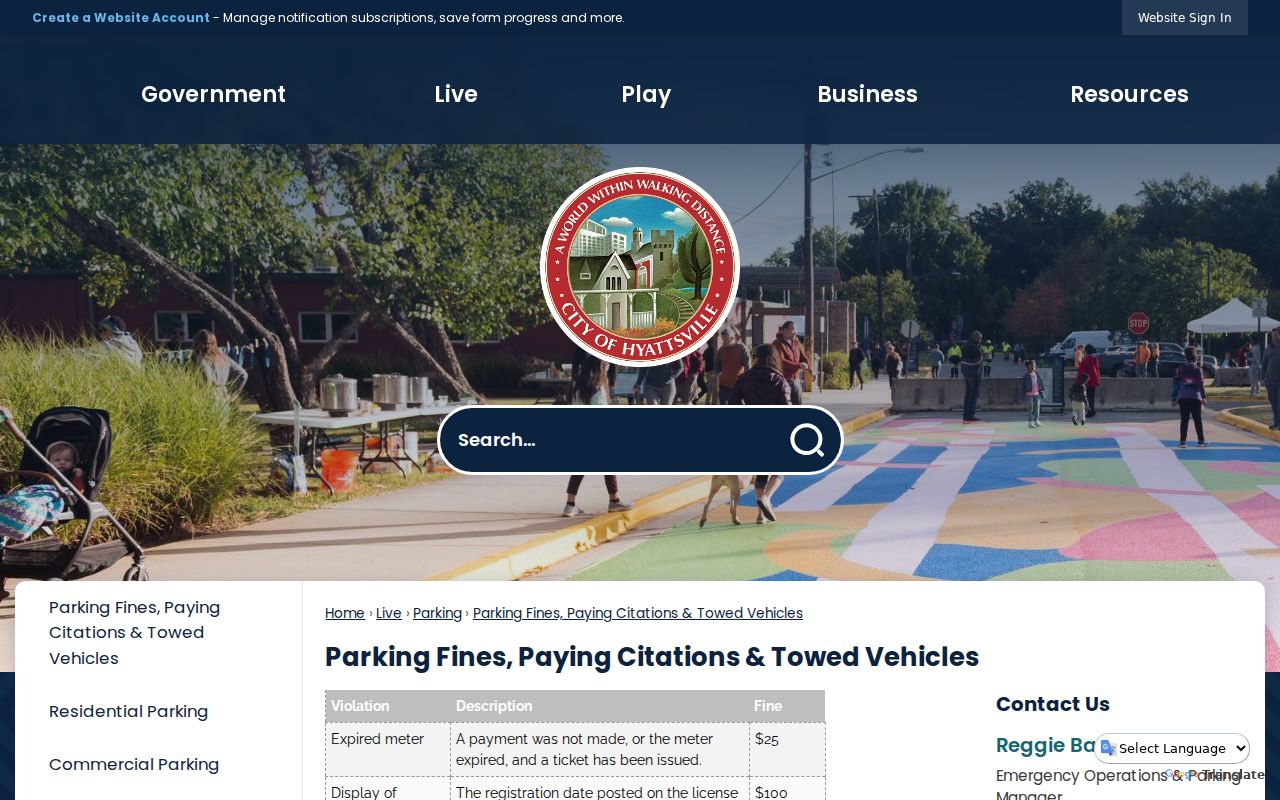
Task: Open the Resources menu
Action: [1129, 94]
